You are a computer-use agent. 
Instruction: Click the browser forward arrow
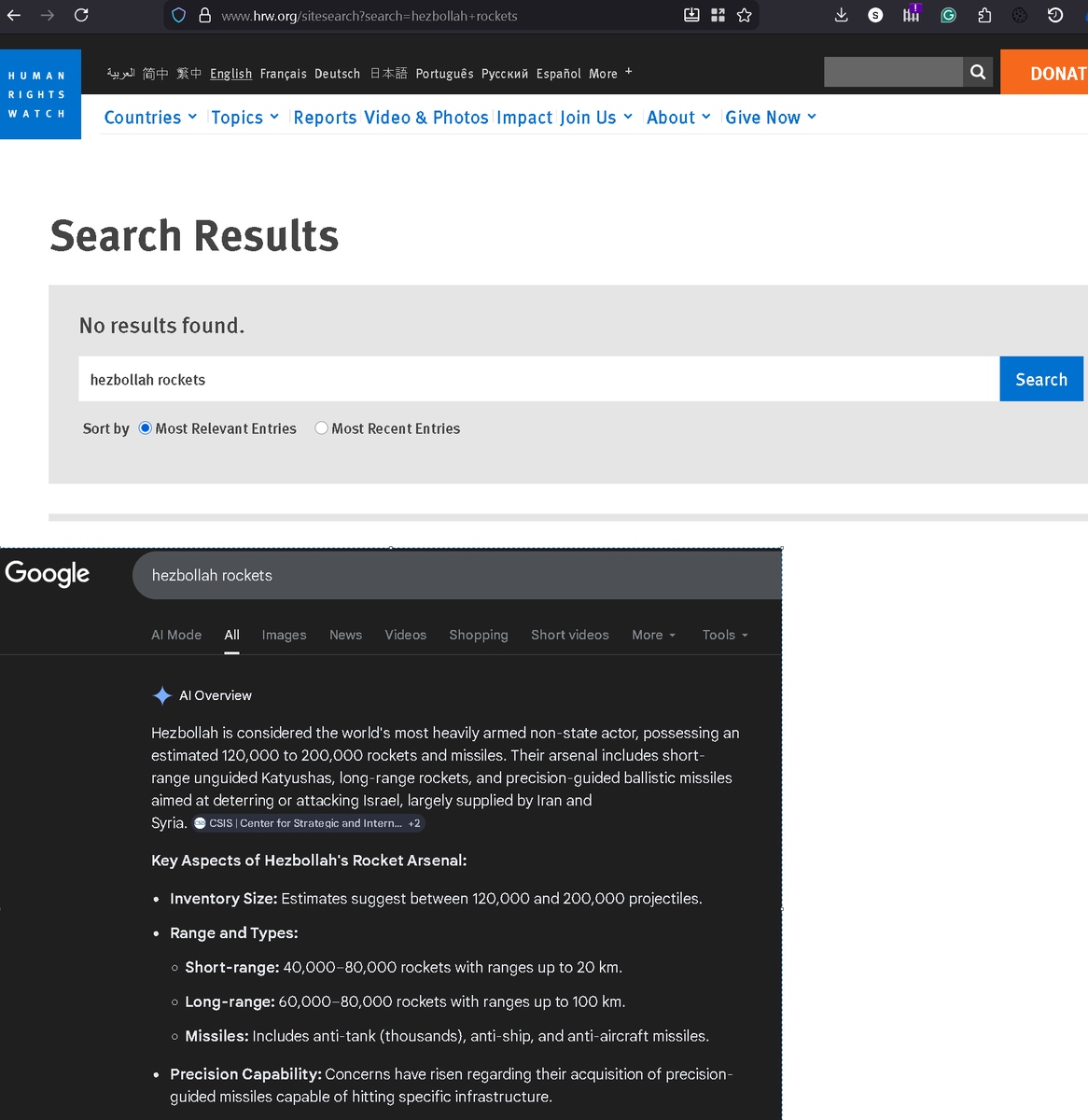[x=47, y=15]
